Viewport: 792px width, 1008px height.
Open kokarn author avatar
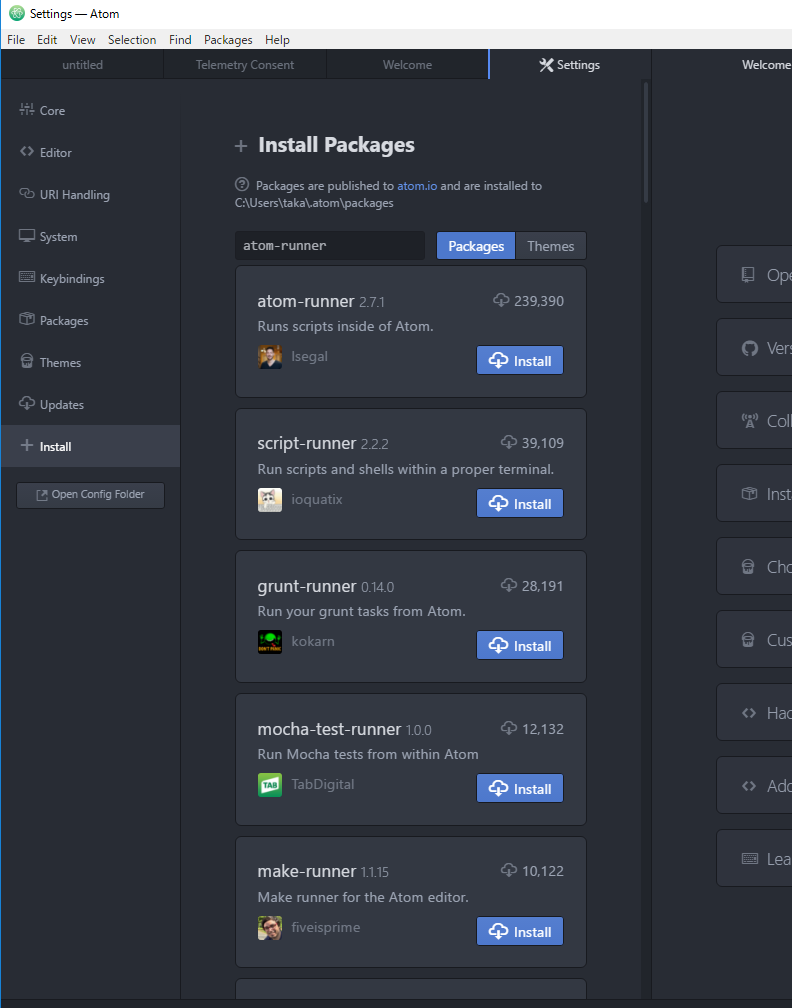click(270, 642)
